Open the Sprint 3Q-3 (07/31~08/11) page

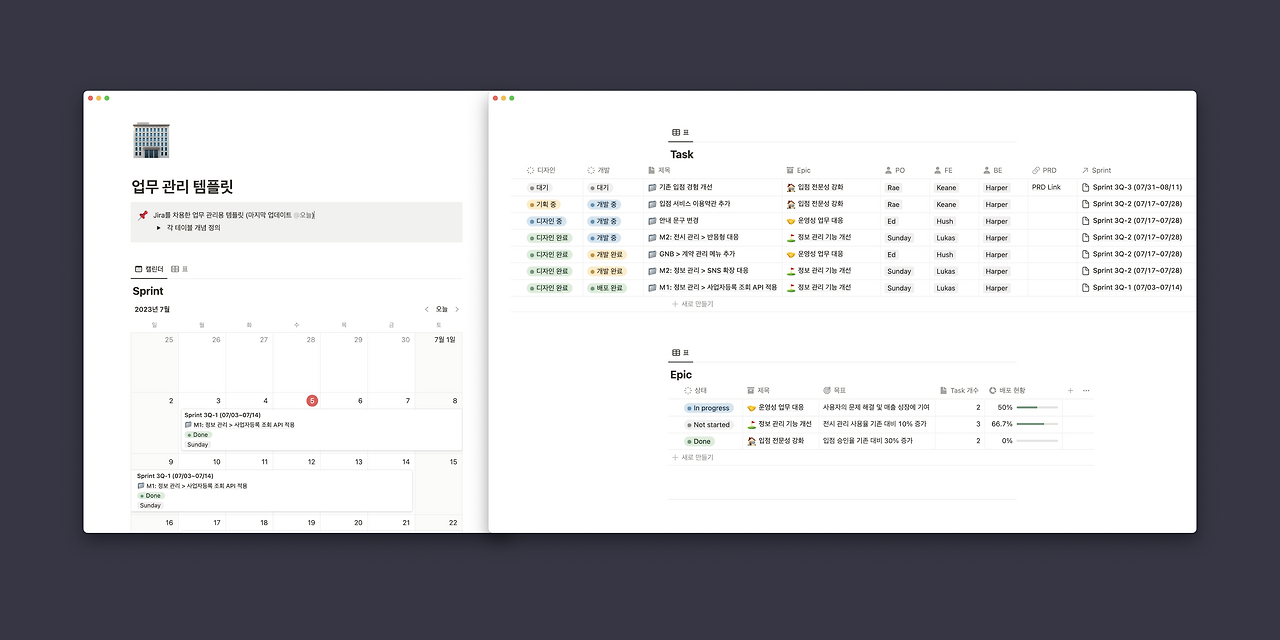click(x=1137, y=187)
